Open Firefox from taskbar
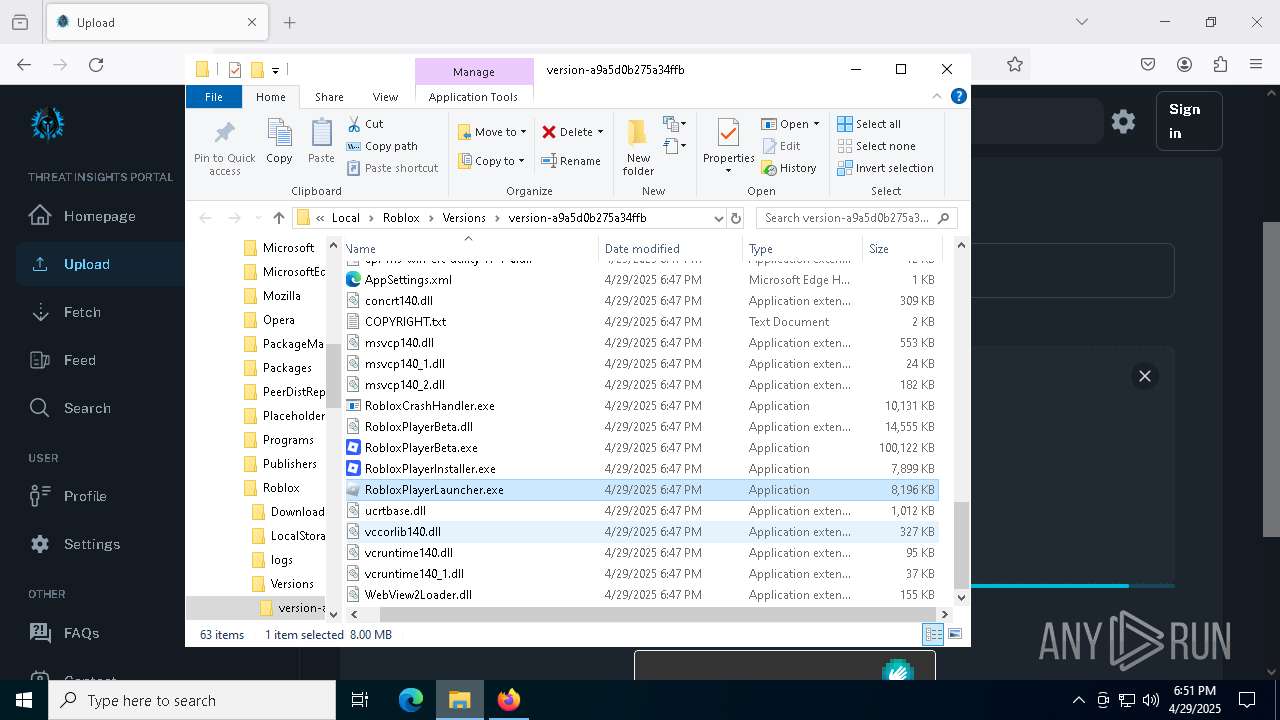 pos(508,700)
